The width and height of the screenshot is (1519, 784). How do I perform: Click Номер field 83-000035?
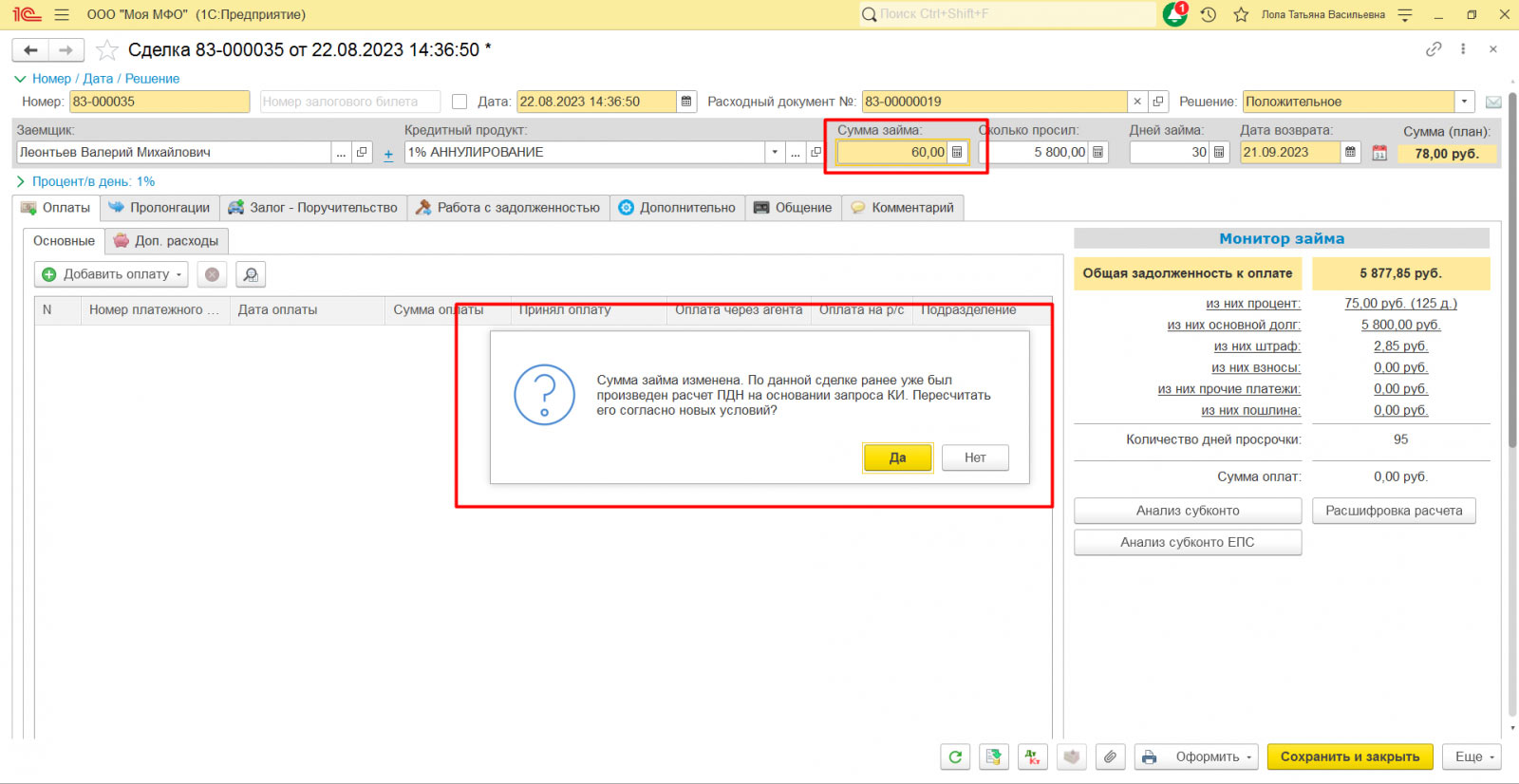click(x=159, y=102)
